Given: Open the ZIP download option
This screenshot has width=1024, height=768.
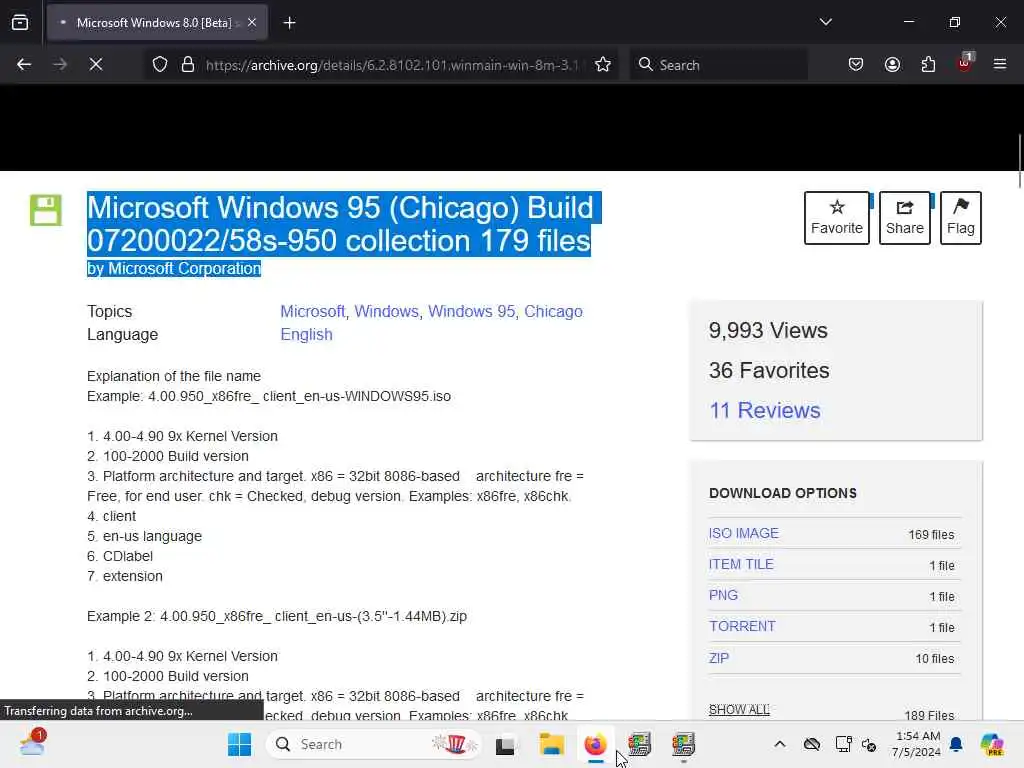Looking at the screenshot, I should 719,658.
